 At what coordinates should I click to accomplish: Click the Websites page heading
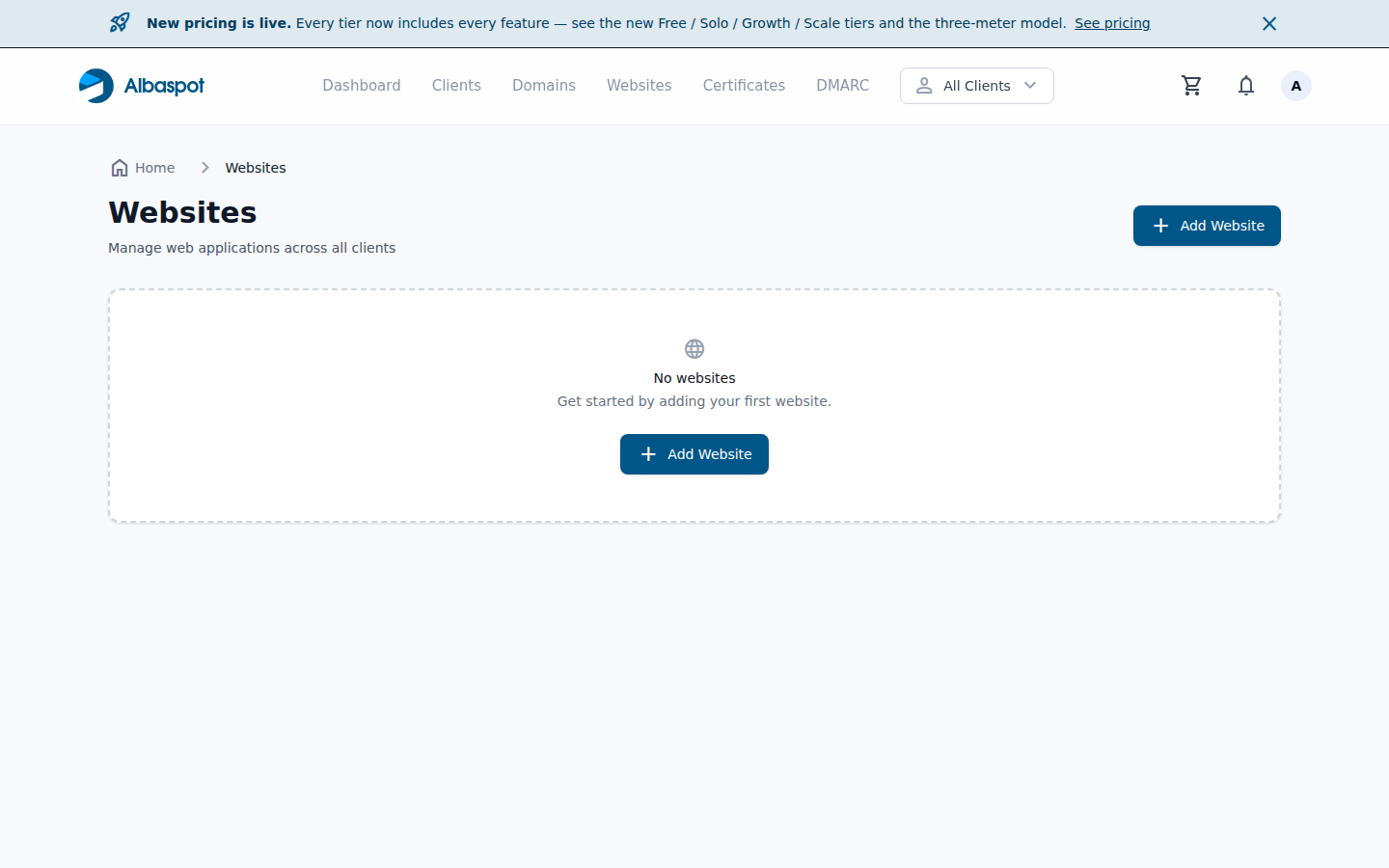[x=182, y=212]
